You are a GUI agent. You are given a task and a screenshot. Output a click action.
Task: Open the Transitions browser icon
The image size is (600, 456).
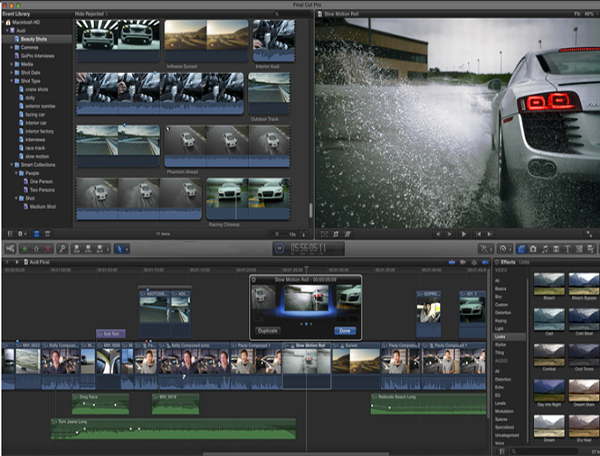click(556, 249)
